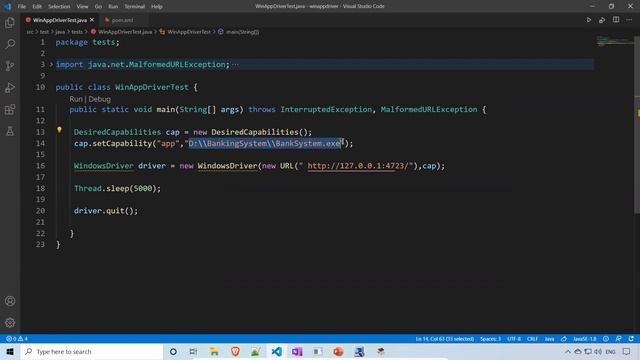Click the lightbulb quick-fix icon on line 13
Image resolution: width=640 pixels, height=360 pixels.
[x=59, y=130]
